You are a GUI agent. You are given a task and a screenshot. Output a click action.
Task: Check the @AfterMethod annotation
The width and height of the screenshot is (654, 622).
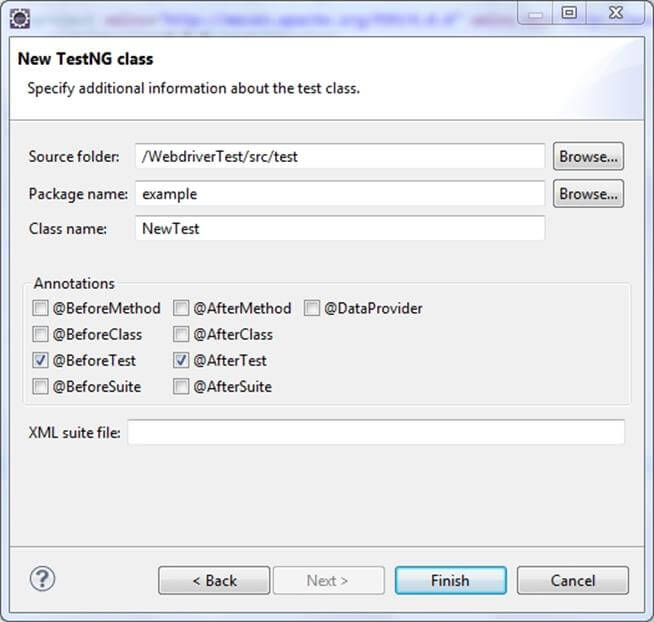coord(181,308)
